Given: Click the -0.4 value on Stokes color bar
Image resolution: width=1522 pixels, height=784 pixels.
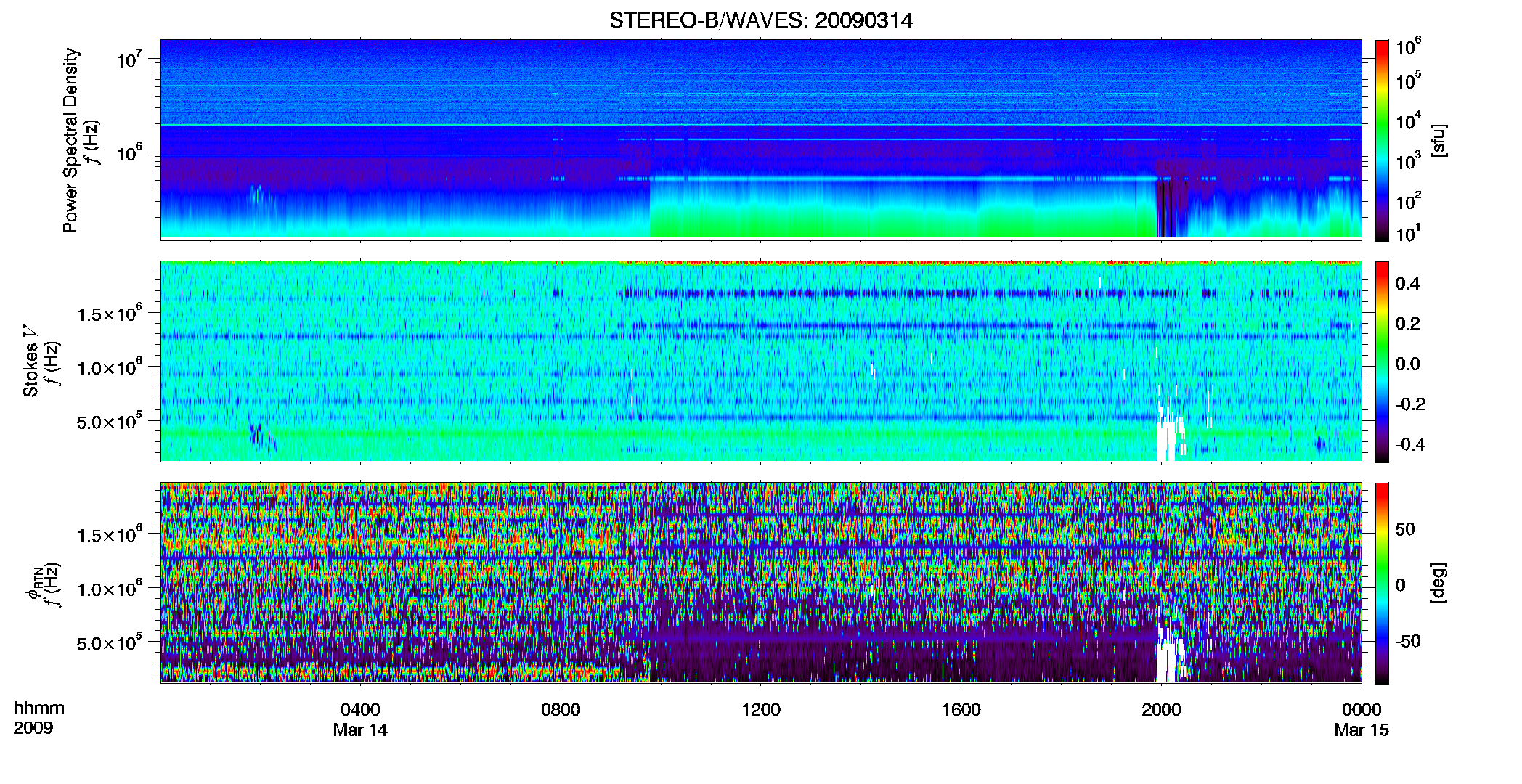Looking at the screenshot, I should tap(1410, 445).
